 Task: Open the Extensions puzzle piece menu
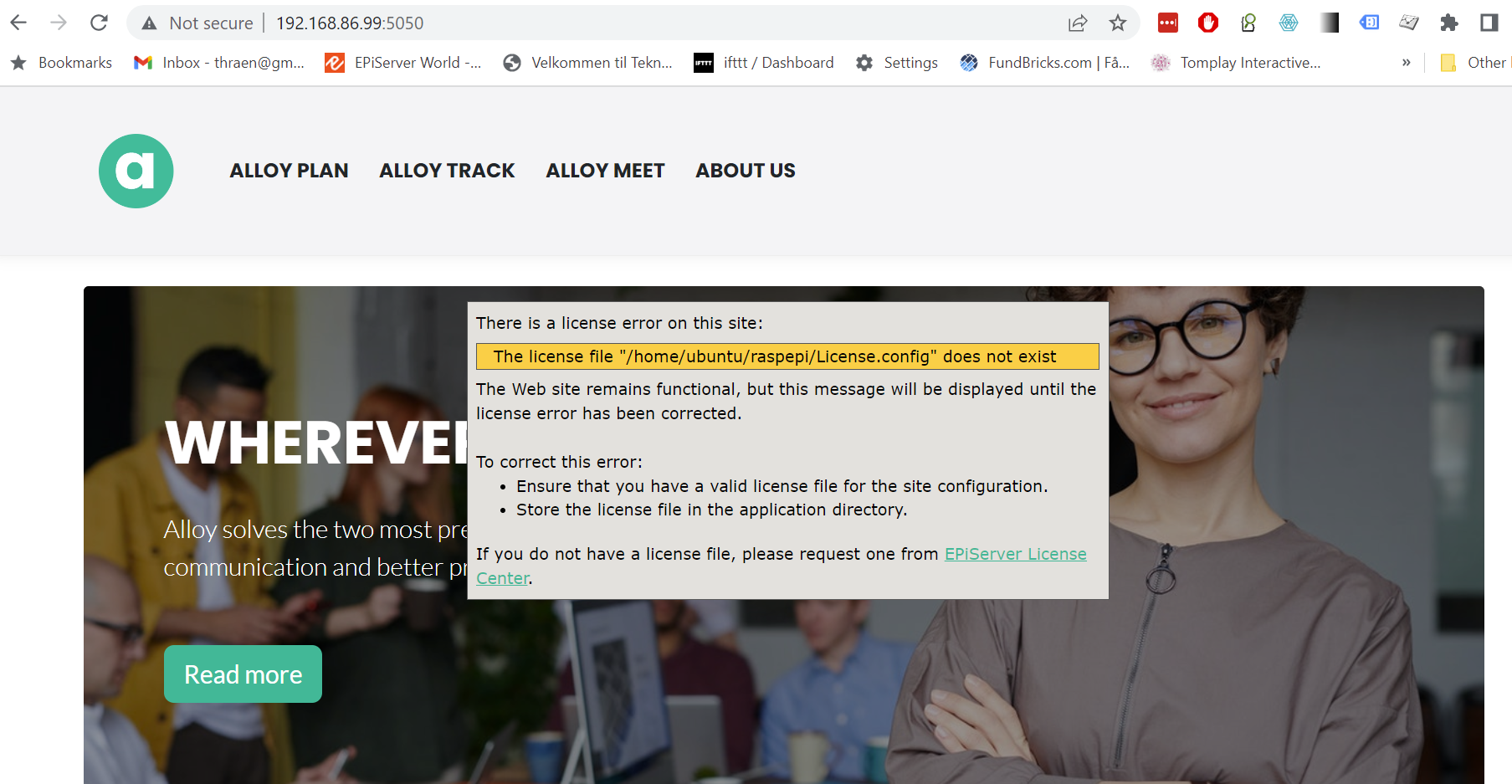[1449, 23]
